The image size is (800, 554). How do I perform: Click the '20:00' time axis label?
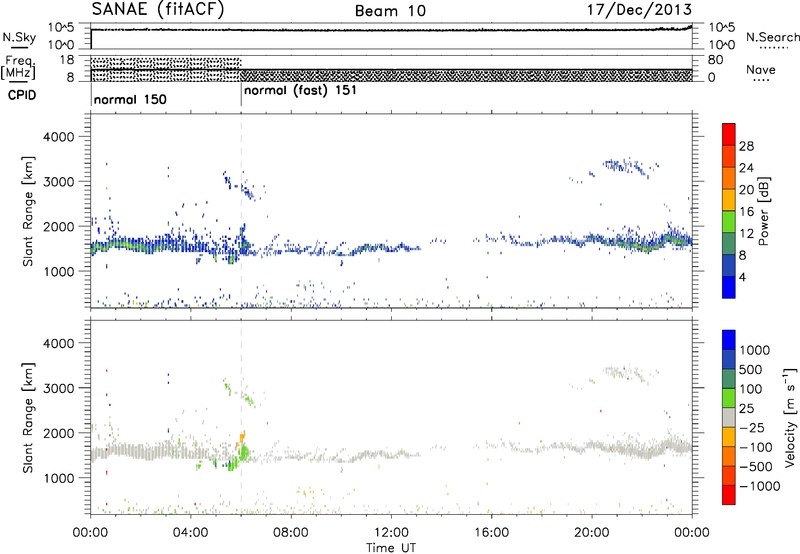tap(592, 533)
